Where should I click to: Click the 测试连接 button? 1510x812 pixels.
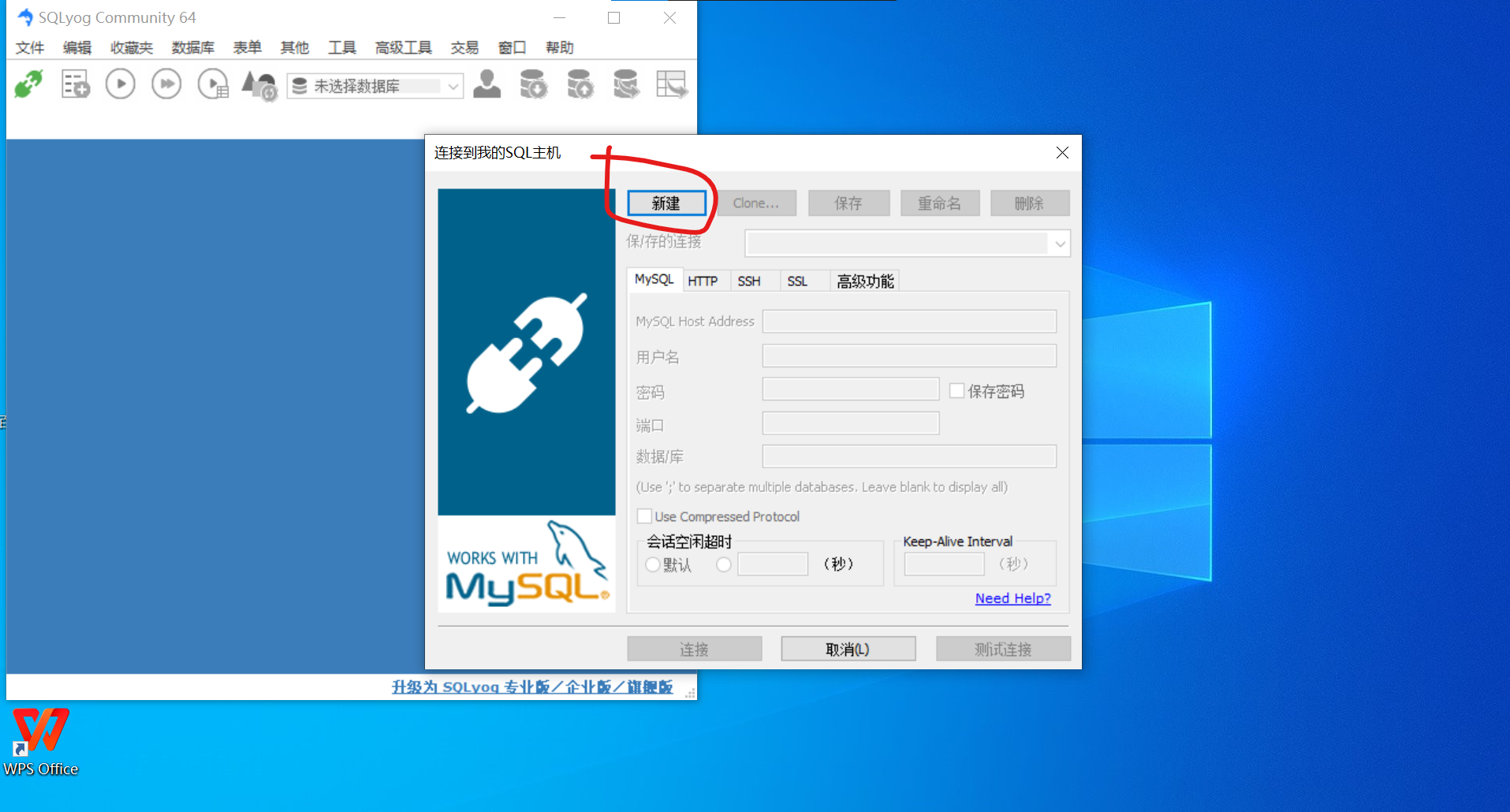coord(1003,649)
